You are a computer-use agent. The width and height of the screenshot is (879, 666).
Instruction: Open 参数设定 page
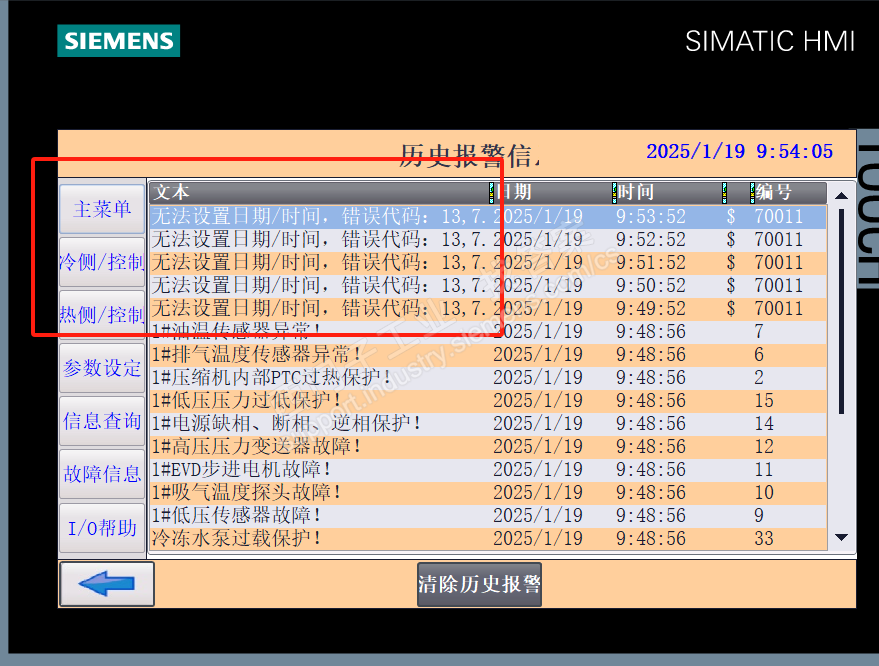coord(102,368)
